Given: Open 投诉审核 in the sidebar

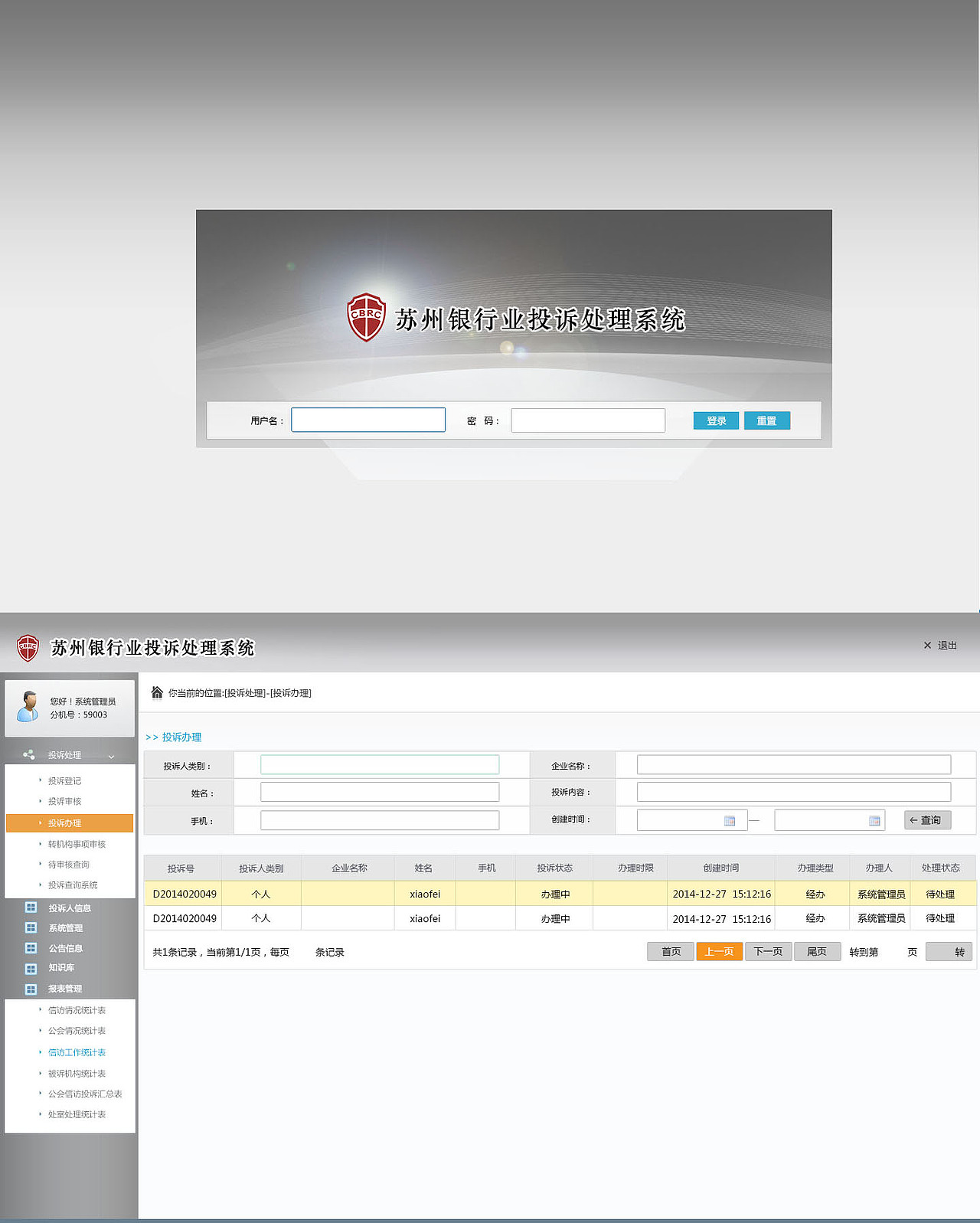Looking at the screenshot, I should coord(64,801).
